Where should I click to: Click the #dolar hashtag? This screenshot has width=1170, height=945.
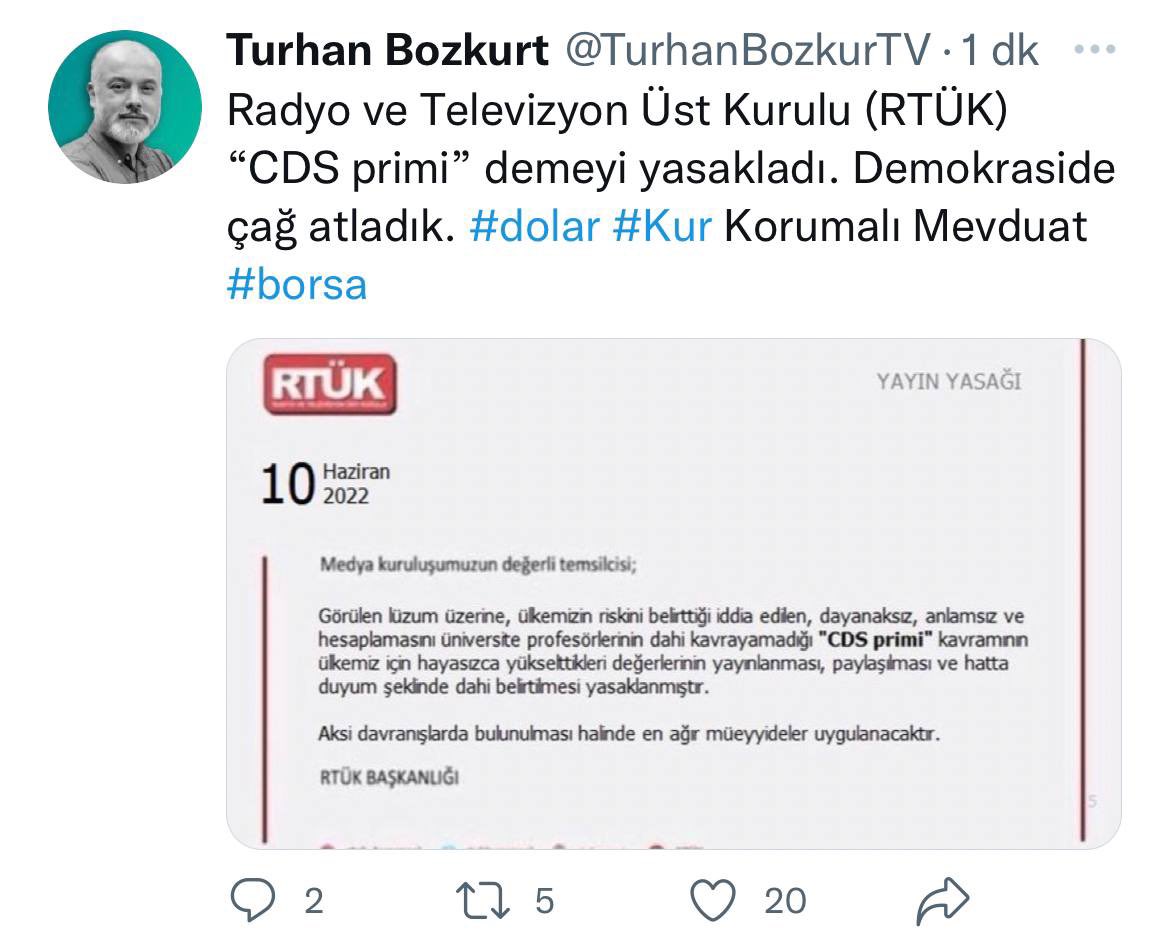coord(535,226)
